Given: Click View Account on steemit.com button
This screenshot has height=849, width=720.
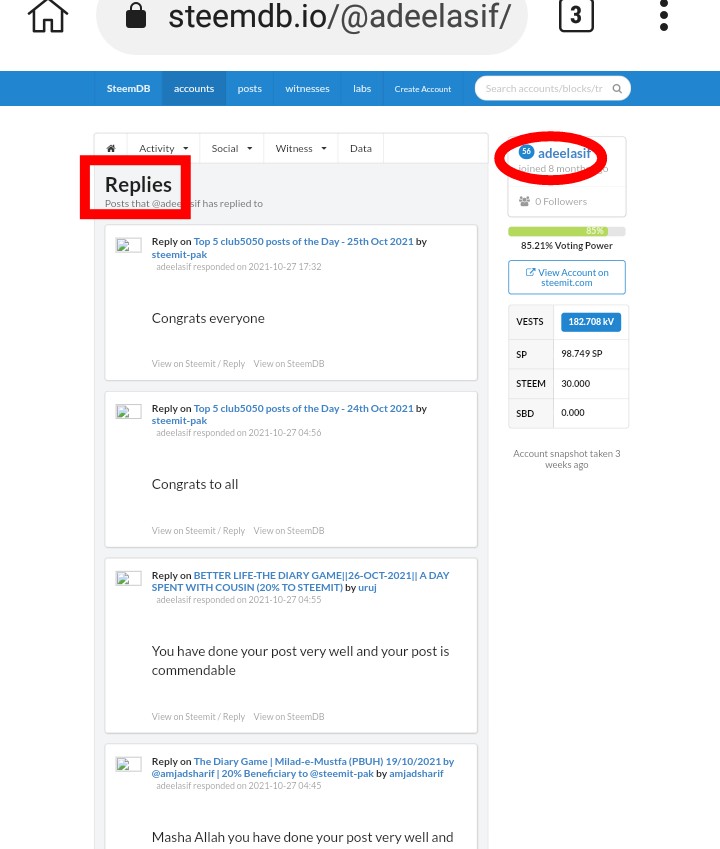Looking at the screenshot, I should point(567,277).
